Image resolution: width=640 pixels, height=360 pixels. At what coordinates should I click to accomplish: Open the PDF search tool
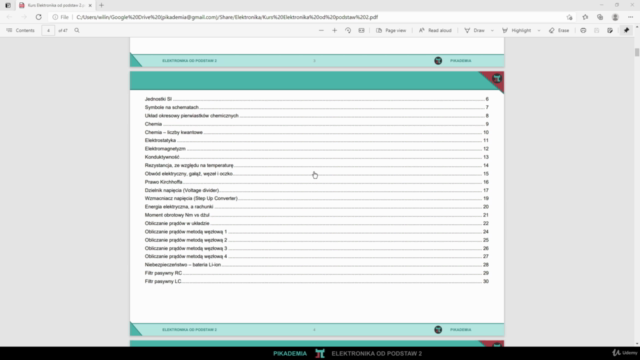pyautogui.click(x=77, y=30)
